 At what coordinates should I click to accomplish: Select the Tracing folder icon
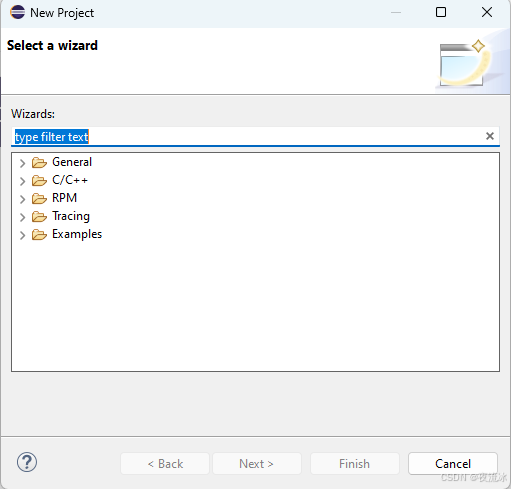(x=39, y=217)
